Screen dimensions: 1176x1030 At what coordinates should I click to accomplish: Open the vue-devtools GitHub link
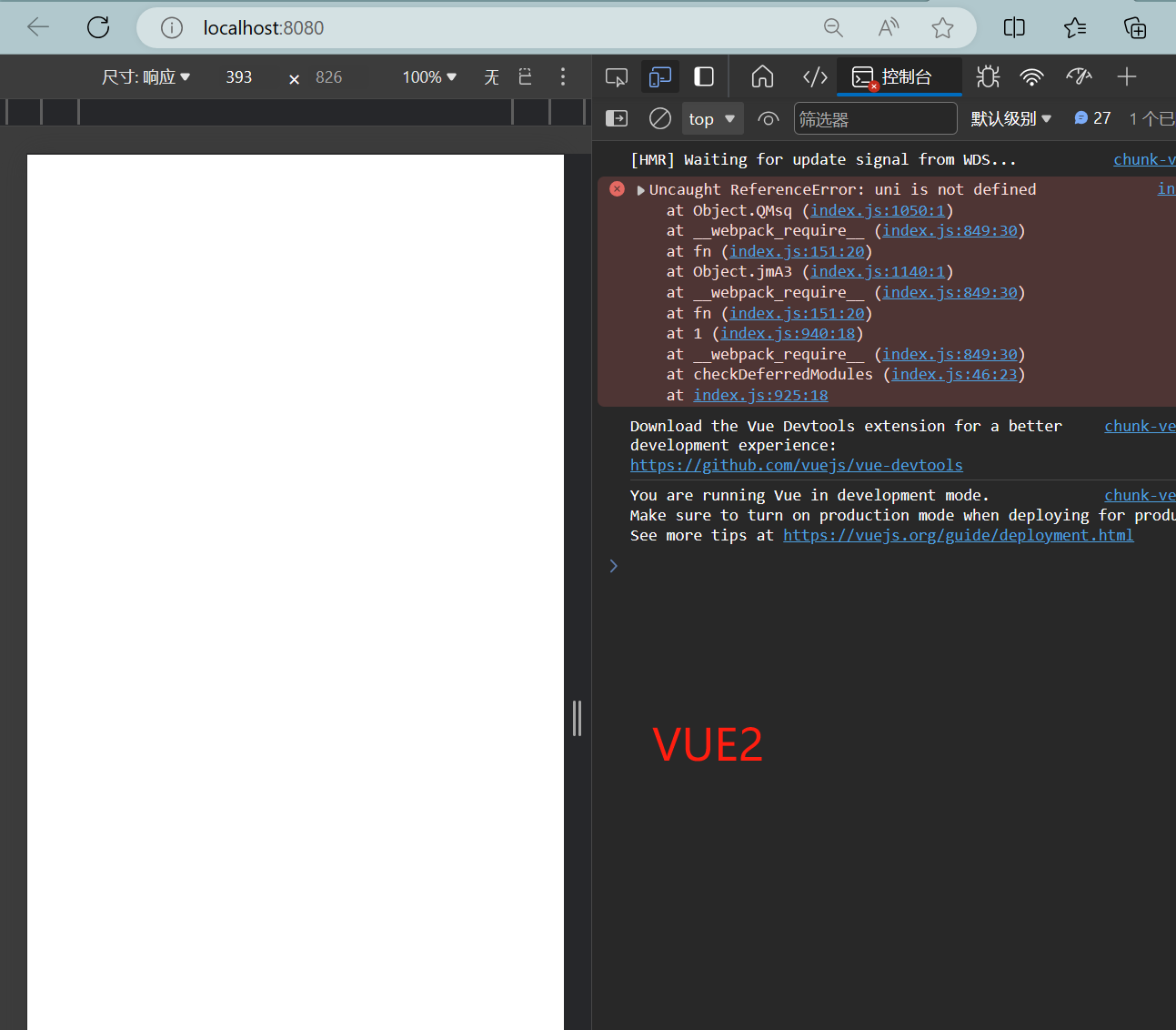[x=796, y=465]
